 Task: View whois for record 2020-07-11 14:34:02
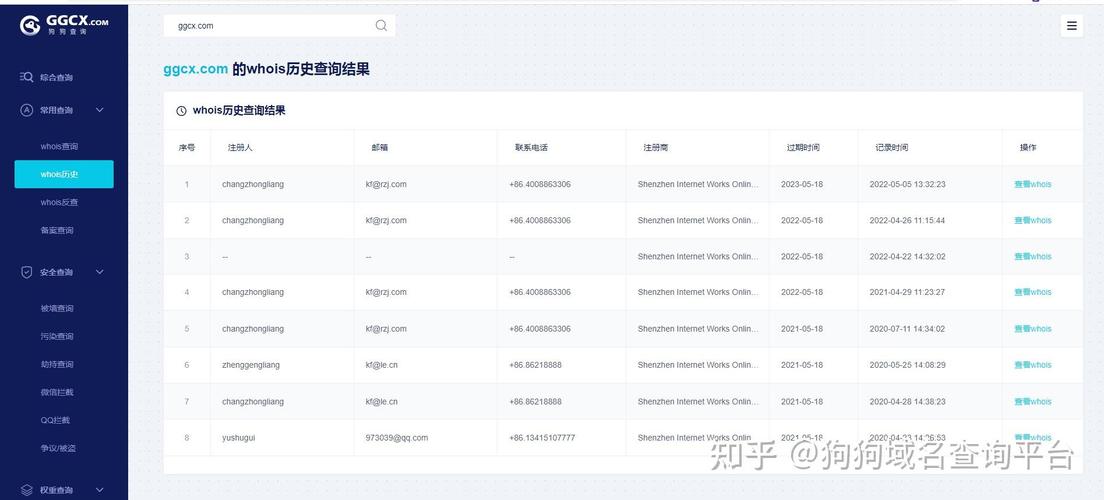[1032, 329]
